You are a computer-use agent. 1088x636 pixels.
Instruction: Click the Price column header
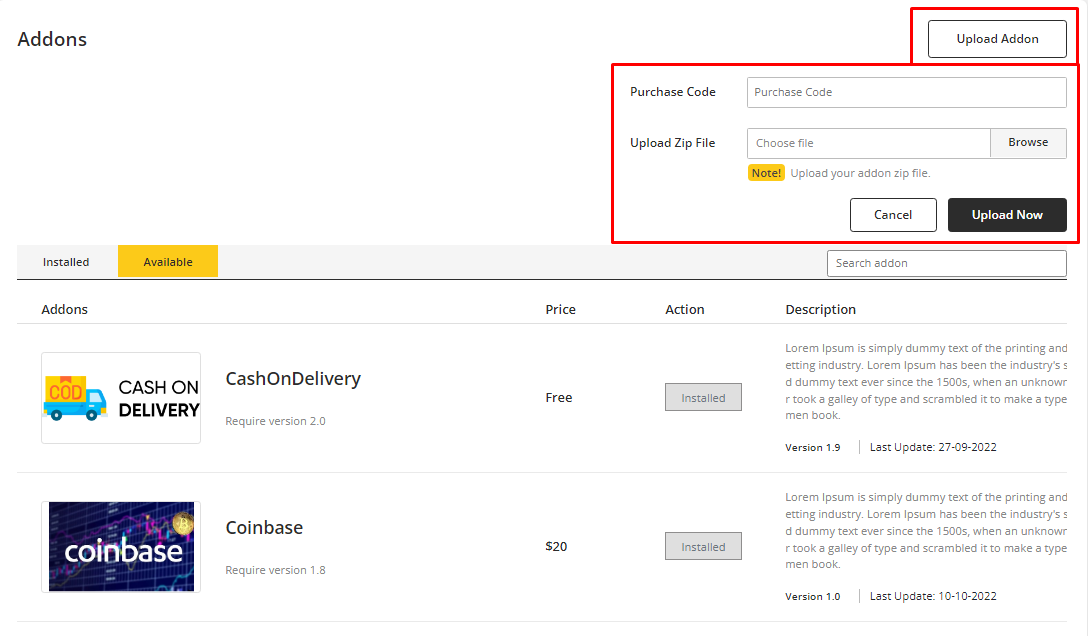point(560,310)
